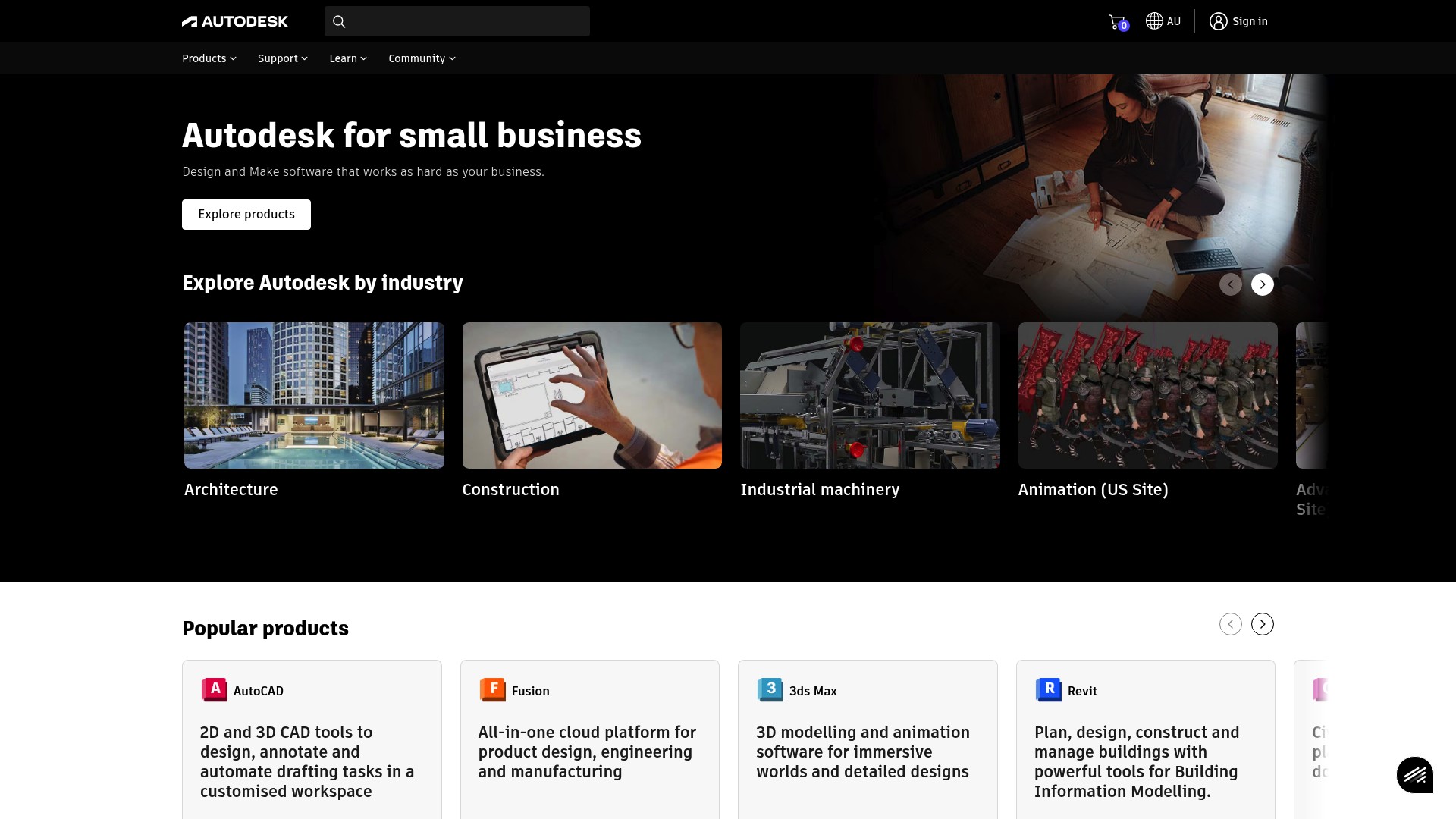1456x819 pixels.
Task: Click the AutoCAD product icon
Action: (215, 690)
